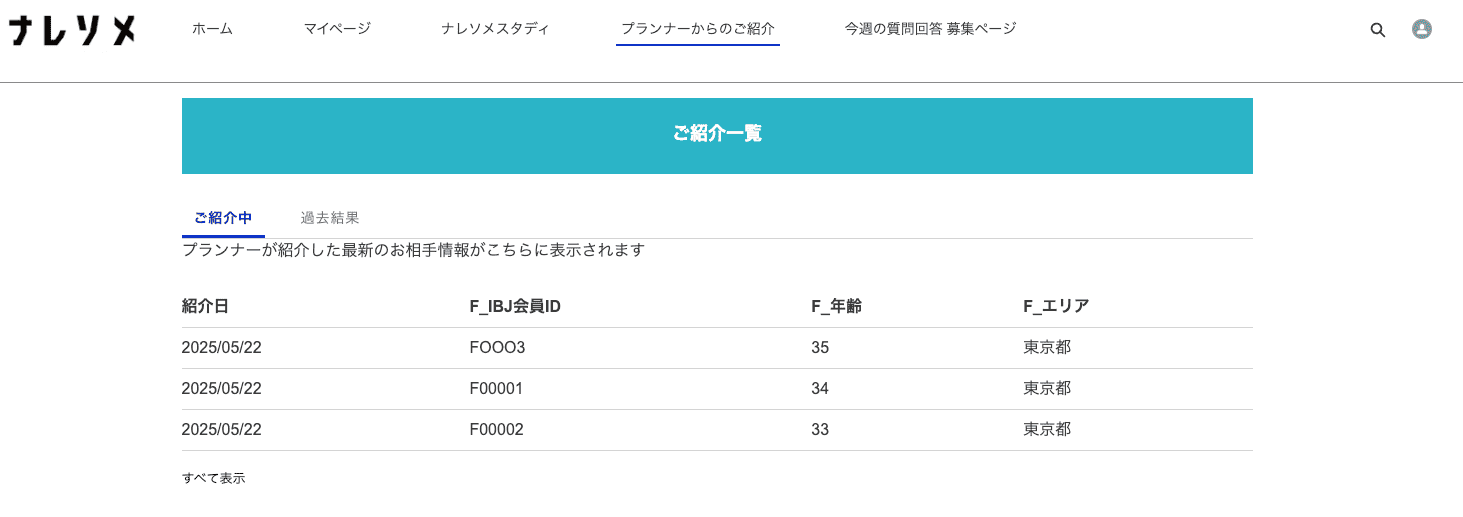The image size is (1463, 517).
Task: Click the search magnifier icon
Action: (x=1377, y=30)
